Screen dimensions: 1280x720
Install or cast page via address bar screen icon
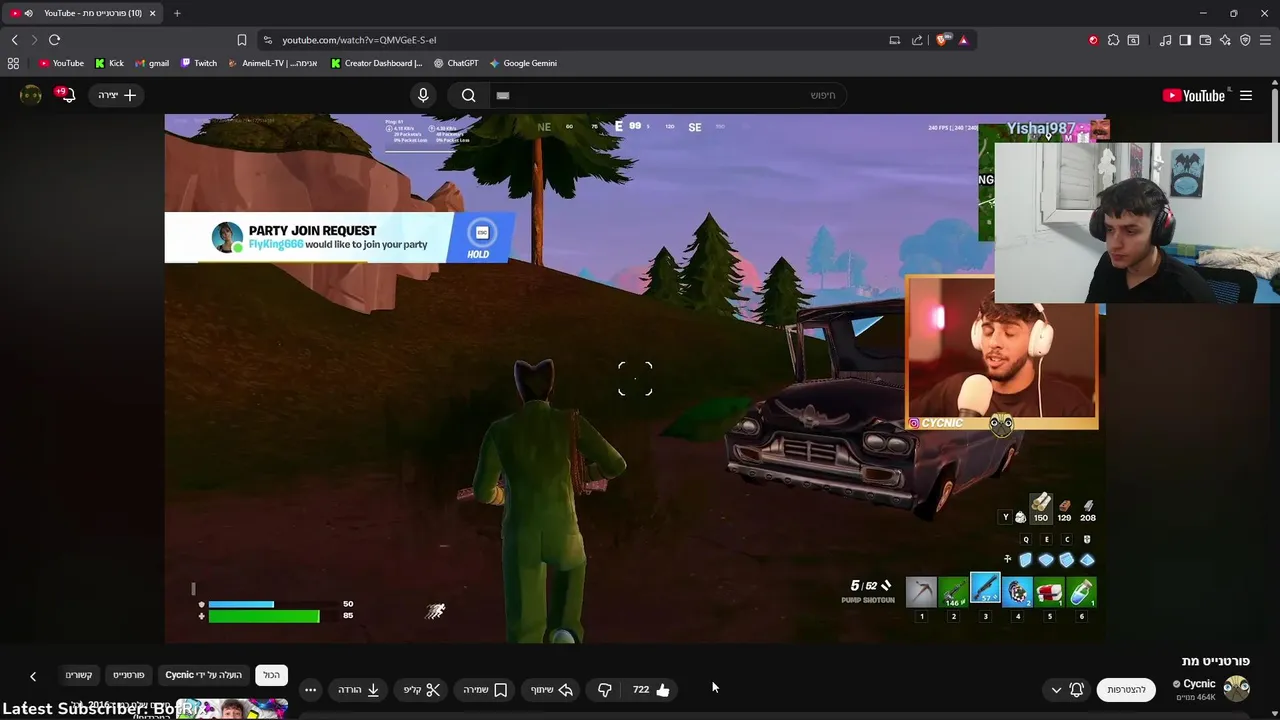894,40
